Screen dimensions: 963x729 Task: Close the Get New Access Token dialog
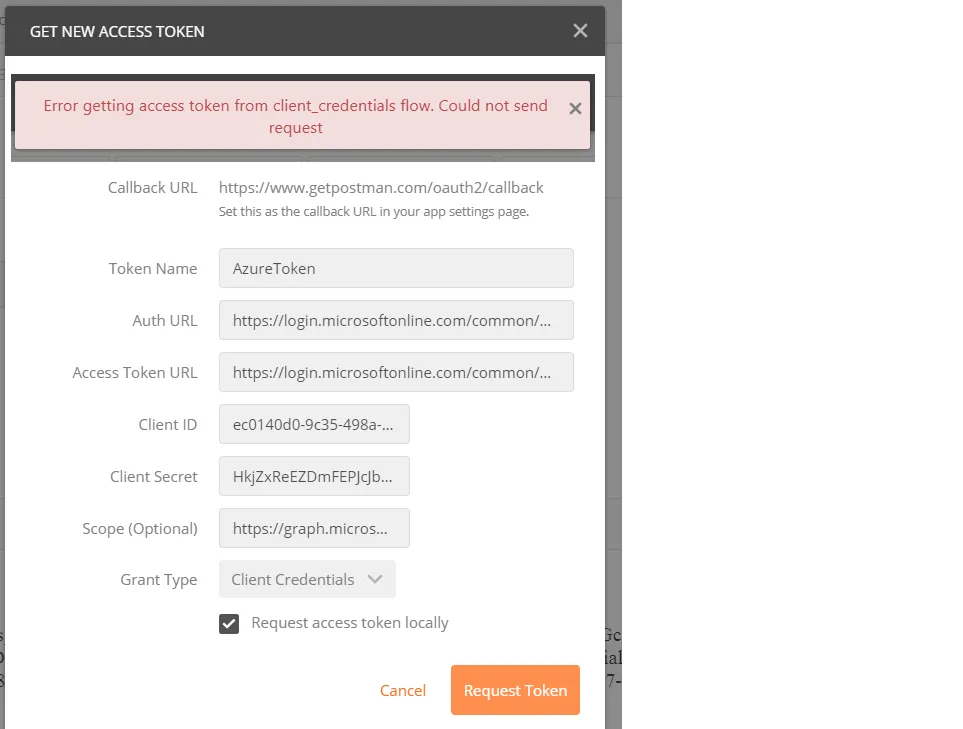tap(580, 31)
